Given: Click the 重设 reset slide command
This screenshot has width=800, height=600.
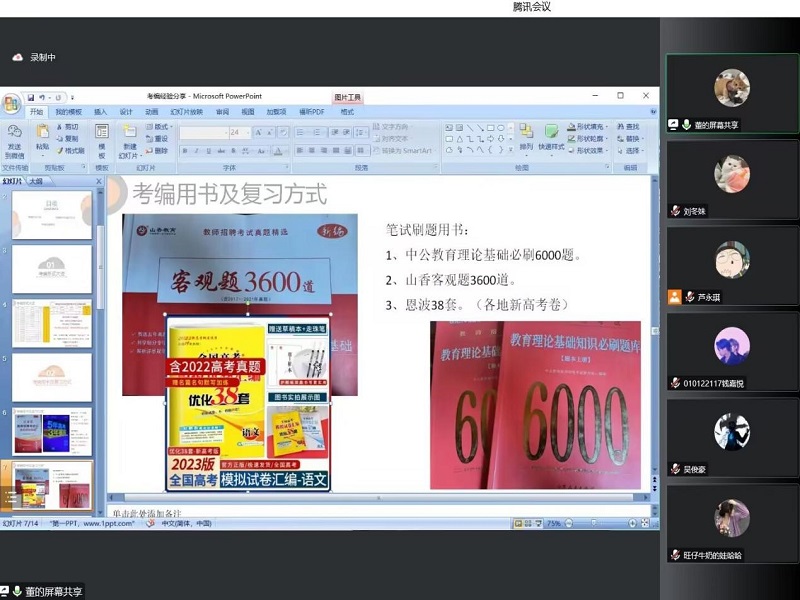Looking at the screenshot, I should click(157, 138).
